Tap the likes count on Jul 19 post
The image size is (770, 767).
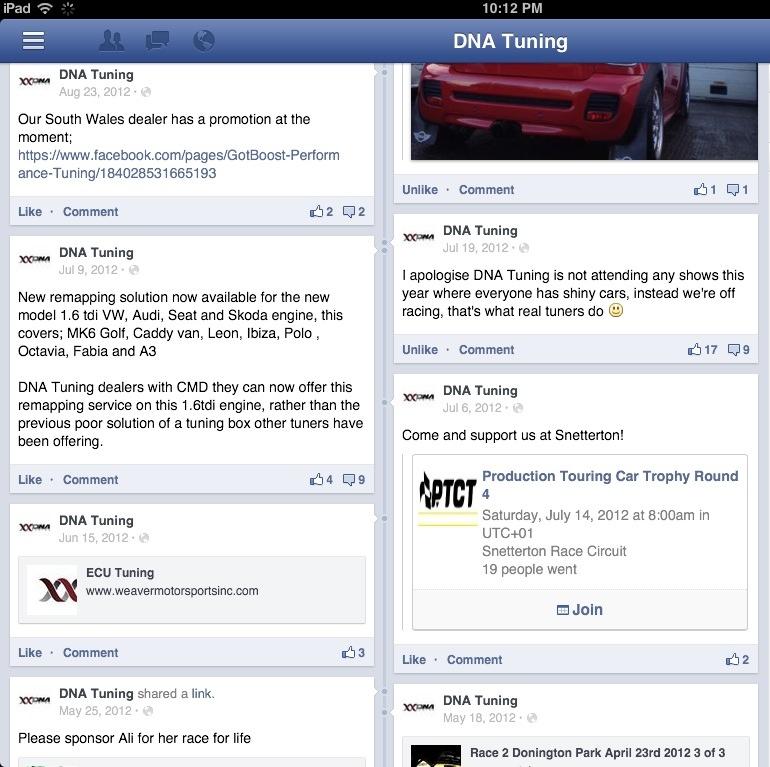point(702,350)
